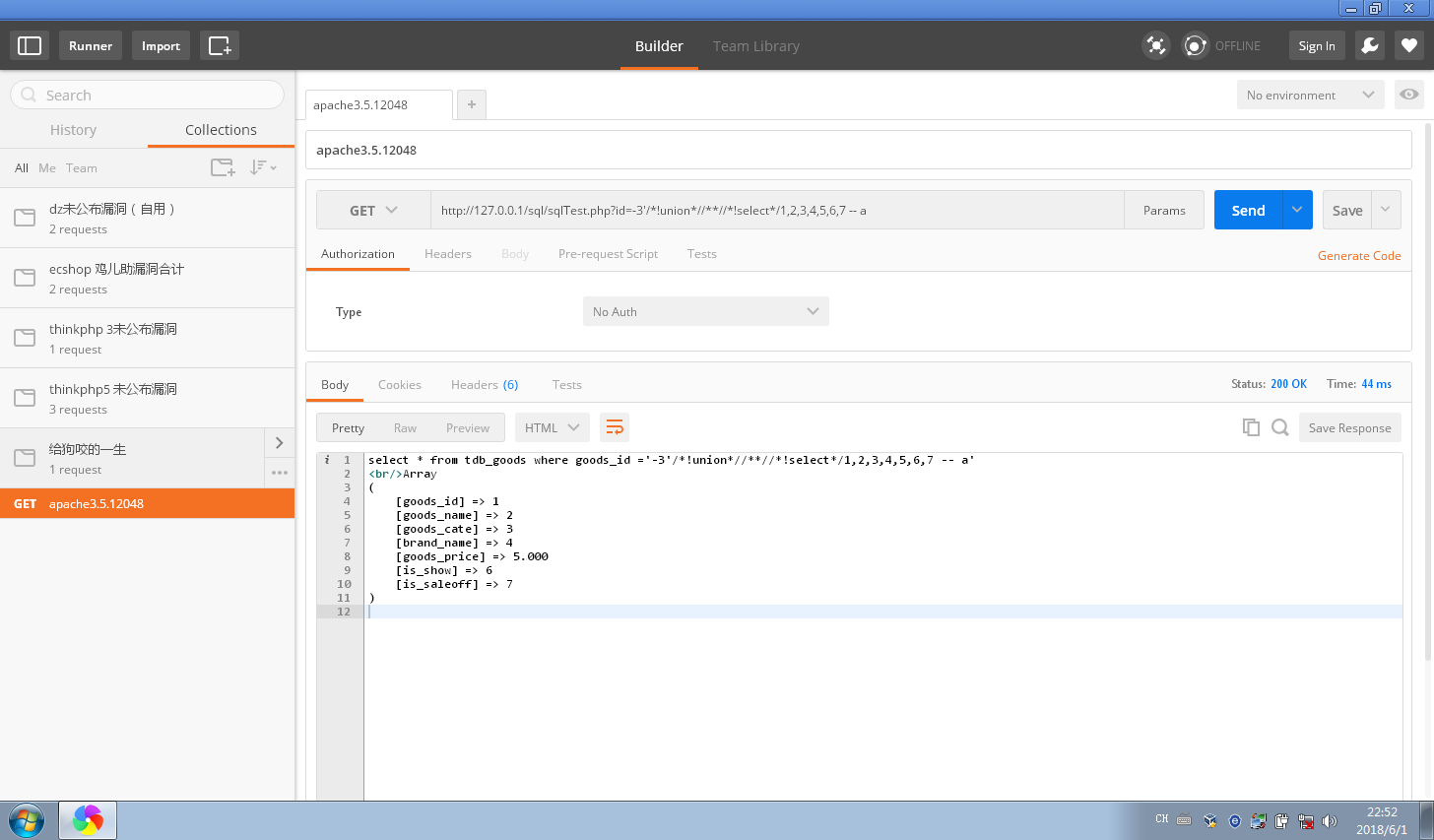
Task: Toggle environment quick look eye icon
Action: click(1409, 95)
